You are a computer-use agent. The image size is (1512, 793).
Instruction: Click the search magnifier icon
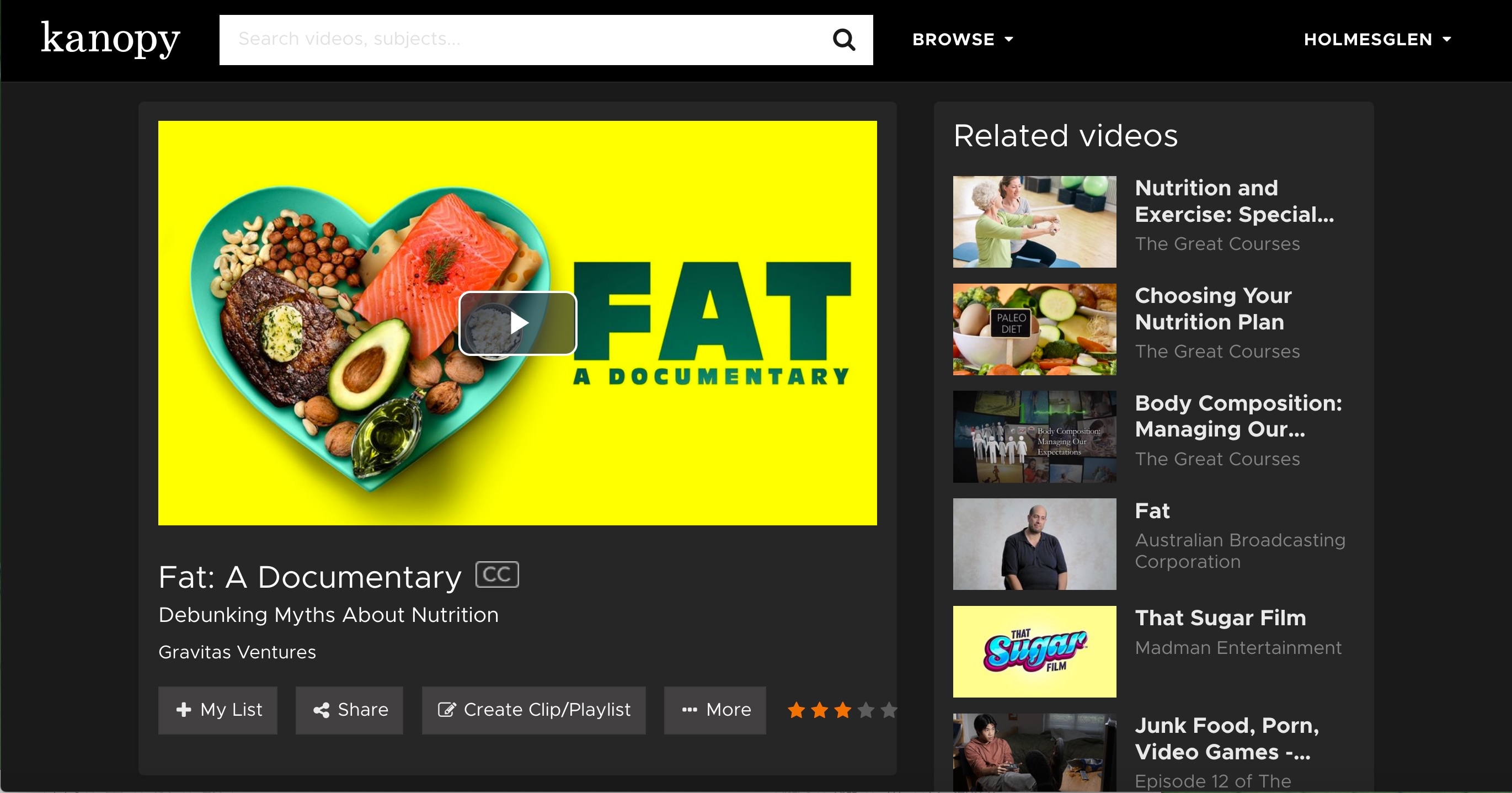843,40
